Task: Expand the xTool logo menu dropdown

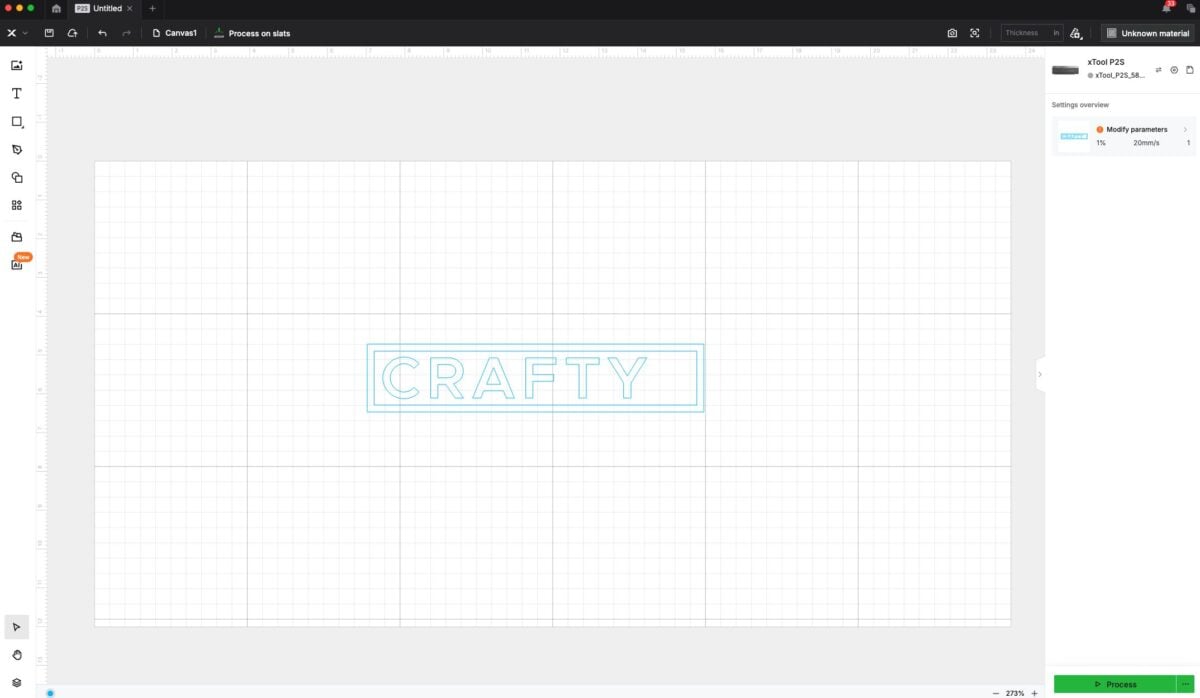Action: [x=16, y=33]
